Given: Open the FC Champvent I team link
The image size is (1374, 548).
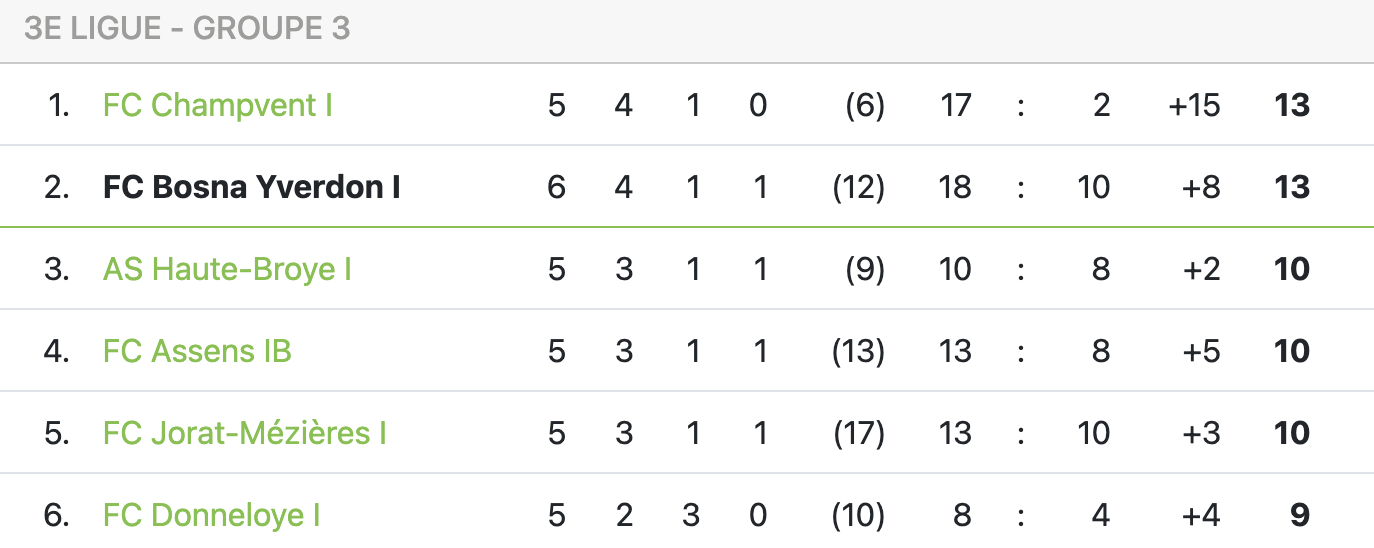Looking at the screenshot, I should click(217, 105).
